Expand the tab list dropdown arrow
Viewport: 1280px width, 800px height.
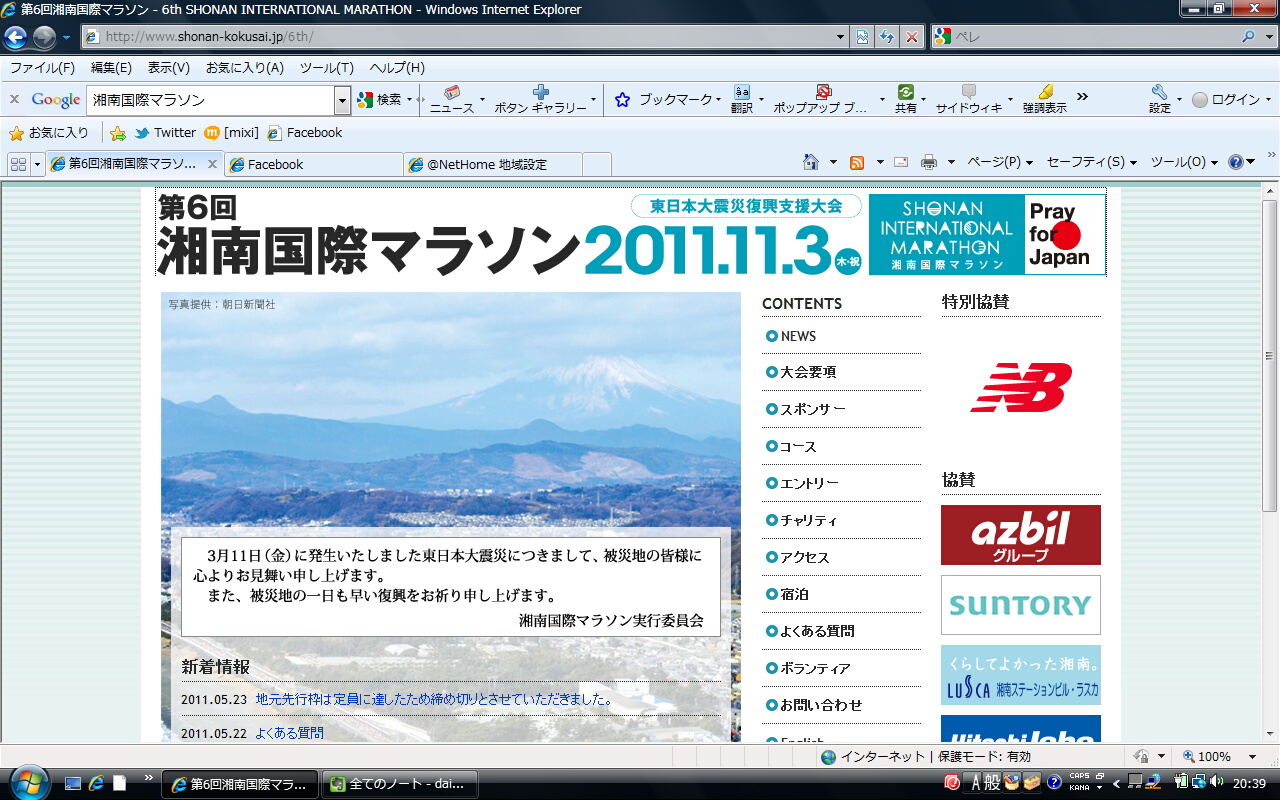(38, 164)
